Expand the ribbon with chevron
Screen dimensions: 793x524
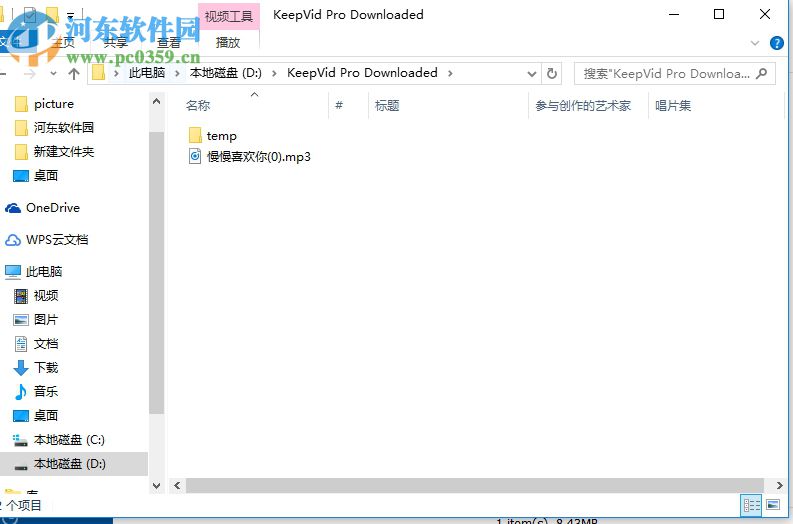point(755,43)
